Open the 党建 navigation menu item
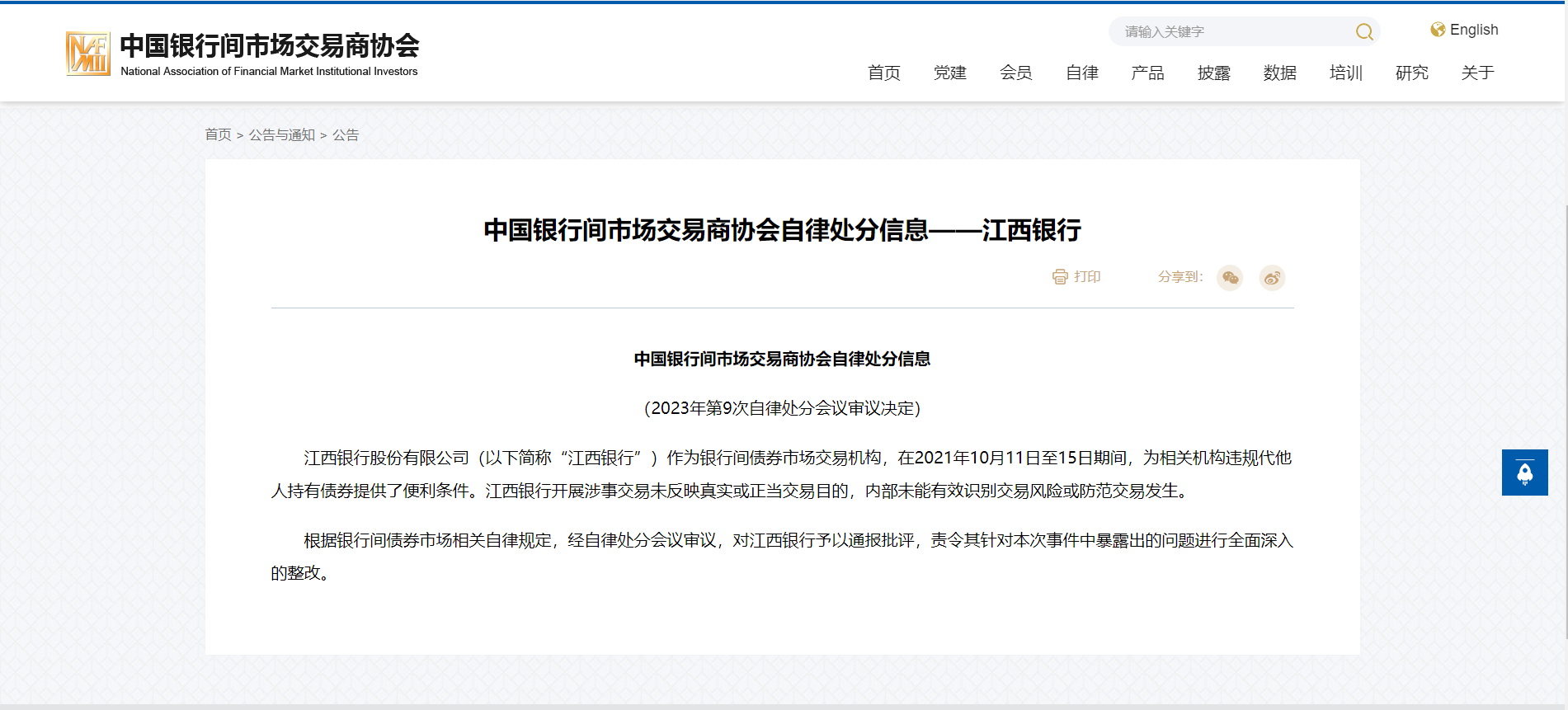Screen dimensions: 1568x710 [950, 73]
